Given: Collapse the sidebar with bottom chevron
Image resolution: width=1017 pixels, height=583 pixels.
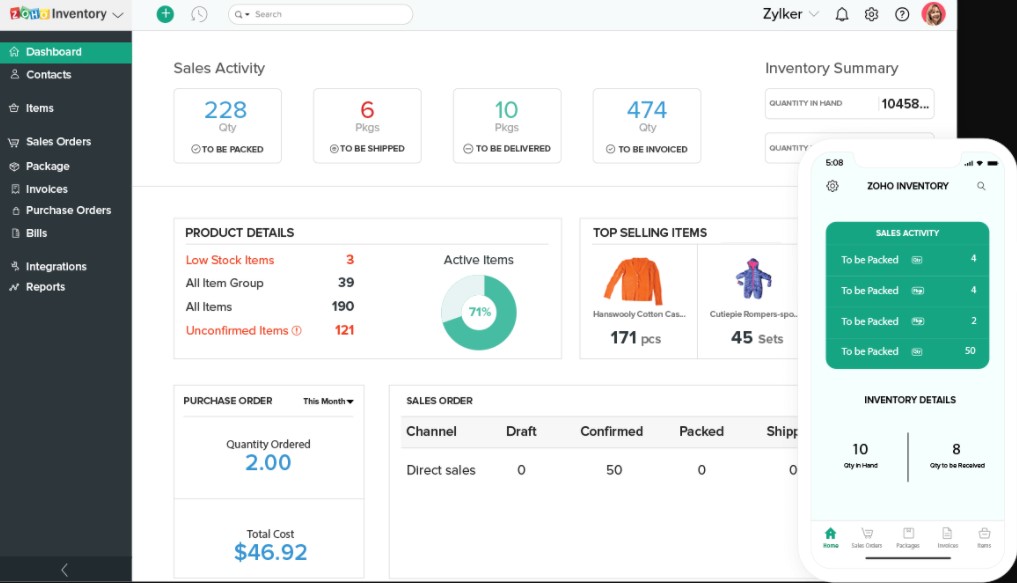Looking at the screenshot, I should 64,570.
